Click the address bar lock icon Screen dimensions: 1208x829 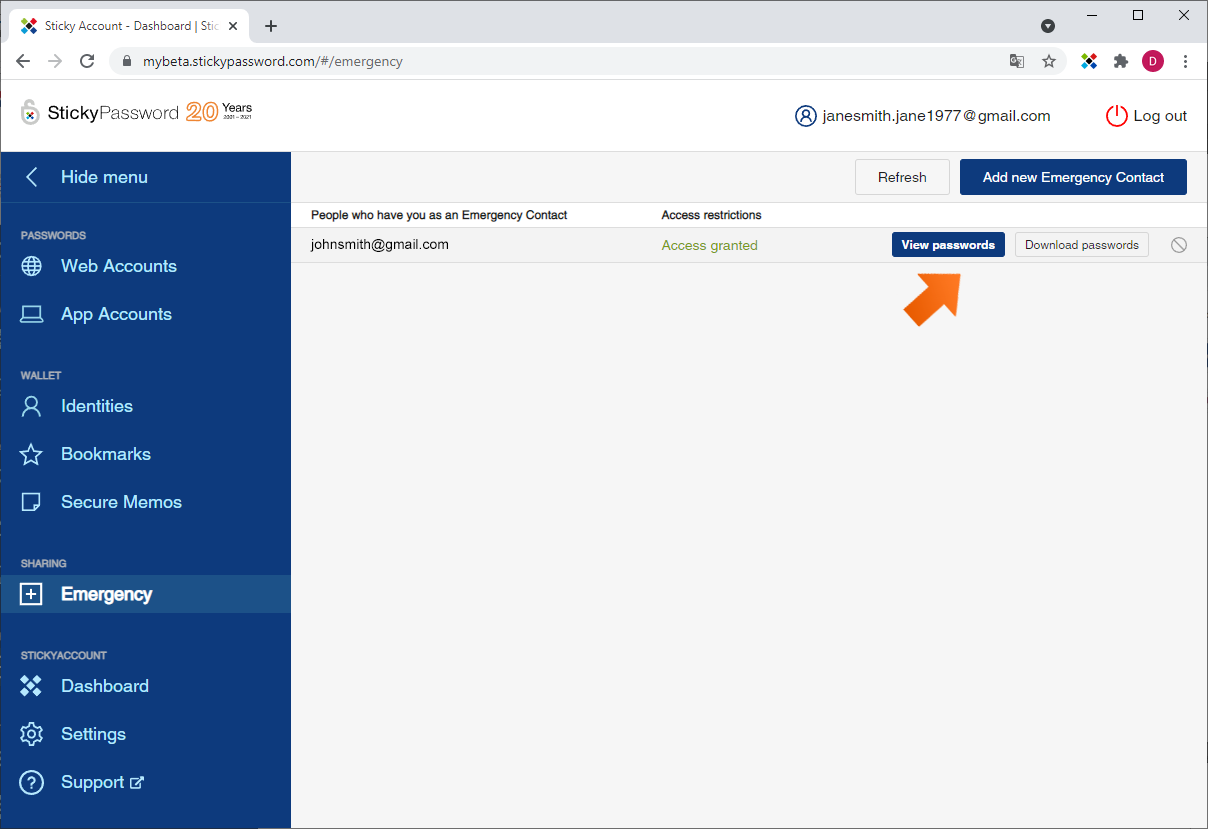(x=126, y=61)
